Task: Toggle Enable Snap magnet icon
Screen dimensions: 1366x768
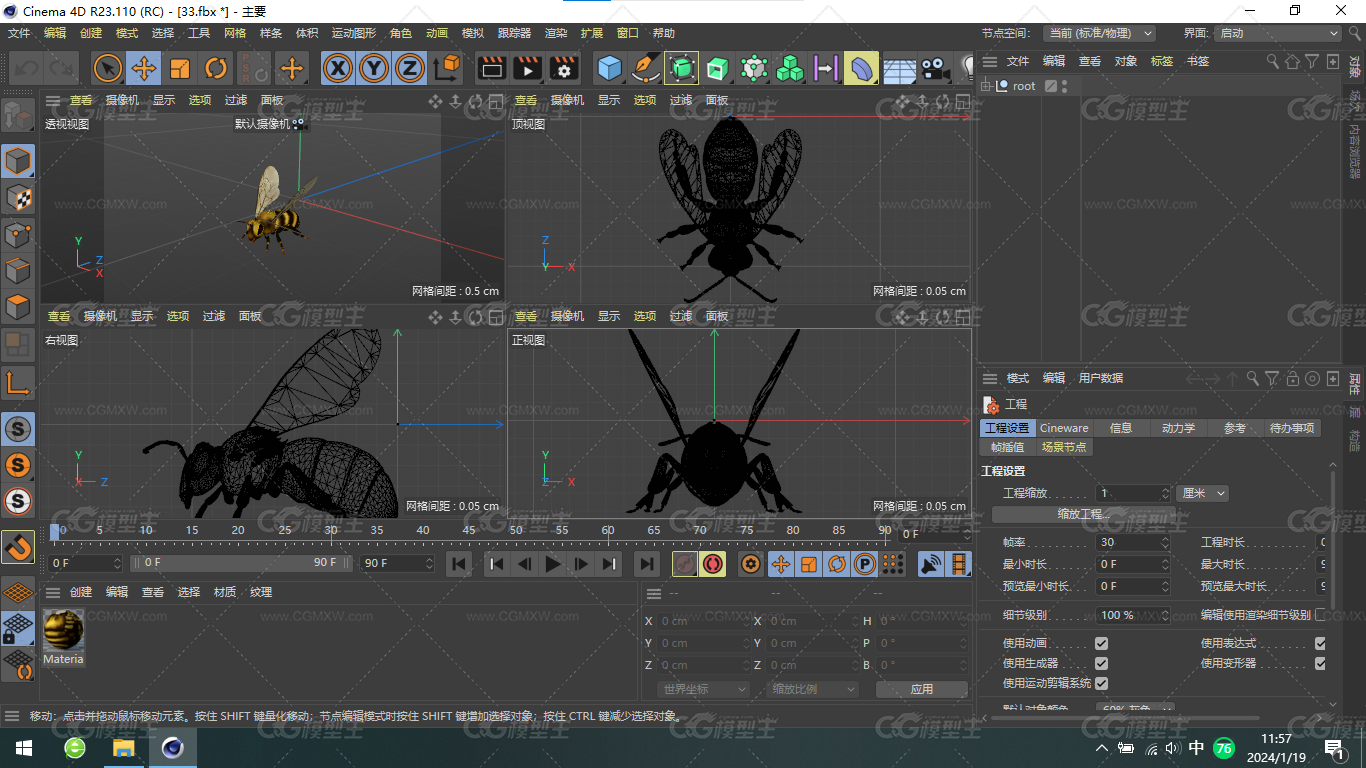Action: click(18, 547)
